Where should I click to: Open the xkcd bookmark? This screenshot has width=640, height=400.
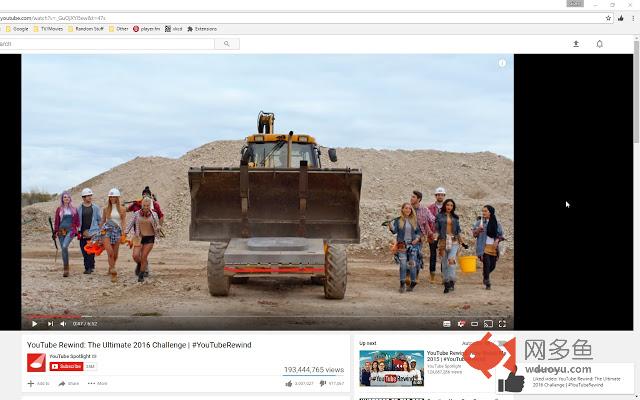[173, 29]
